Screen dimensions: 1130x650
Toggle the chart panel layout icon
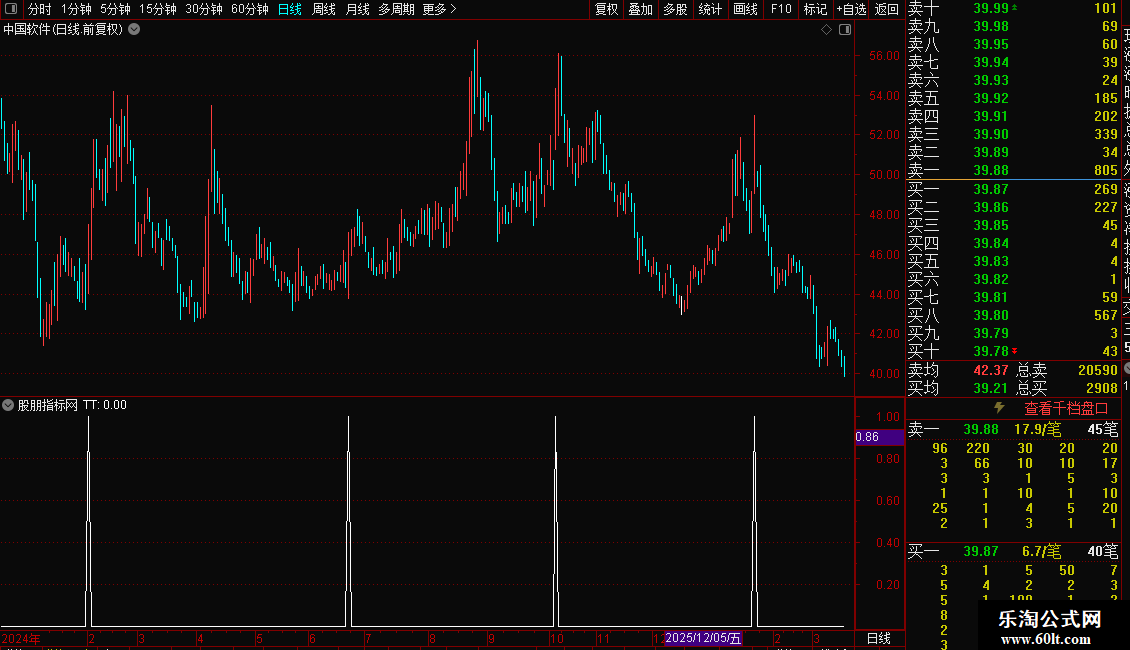pyautogui.click(x=845, y=30)
